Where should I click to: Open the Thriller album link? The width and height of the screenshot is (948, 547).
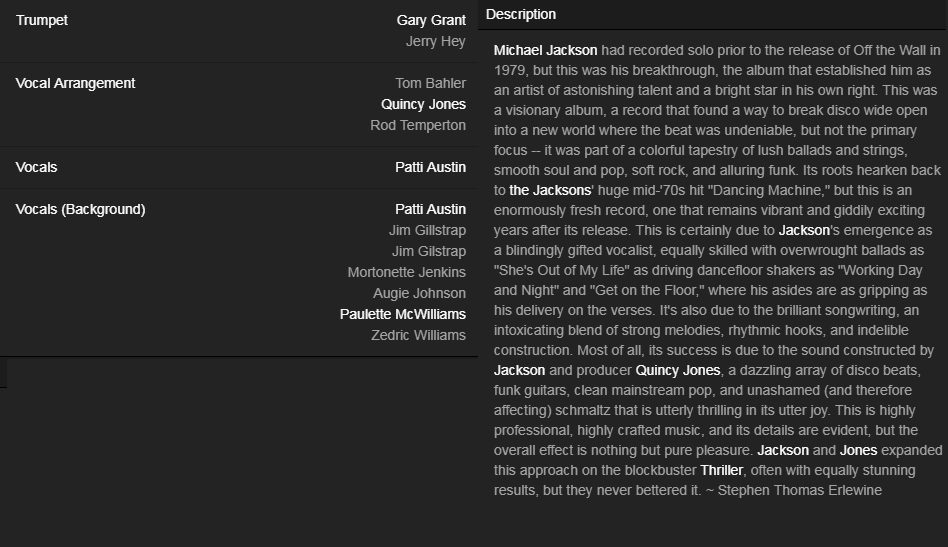pos(721,470)
